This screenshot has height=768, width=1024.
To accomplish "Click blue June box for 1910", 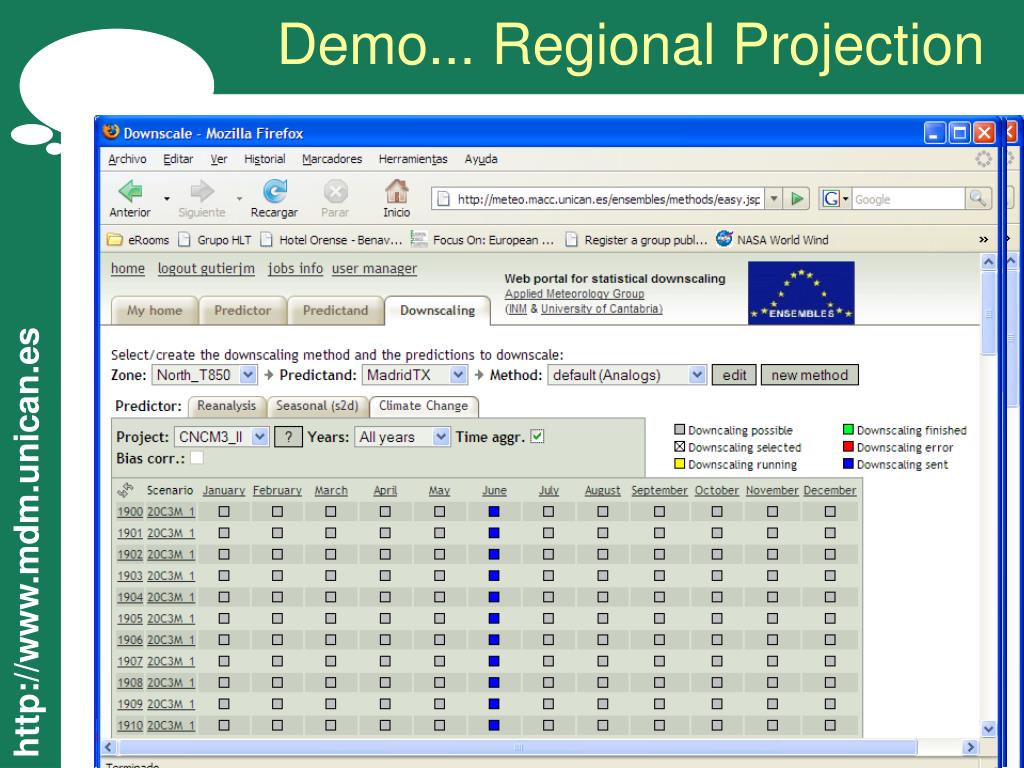I will [x=494, y=725].
